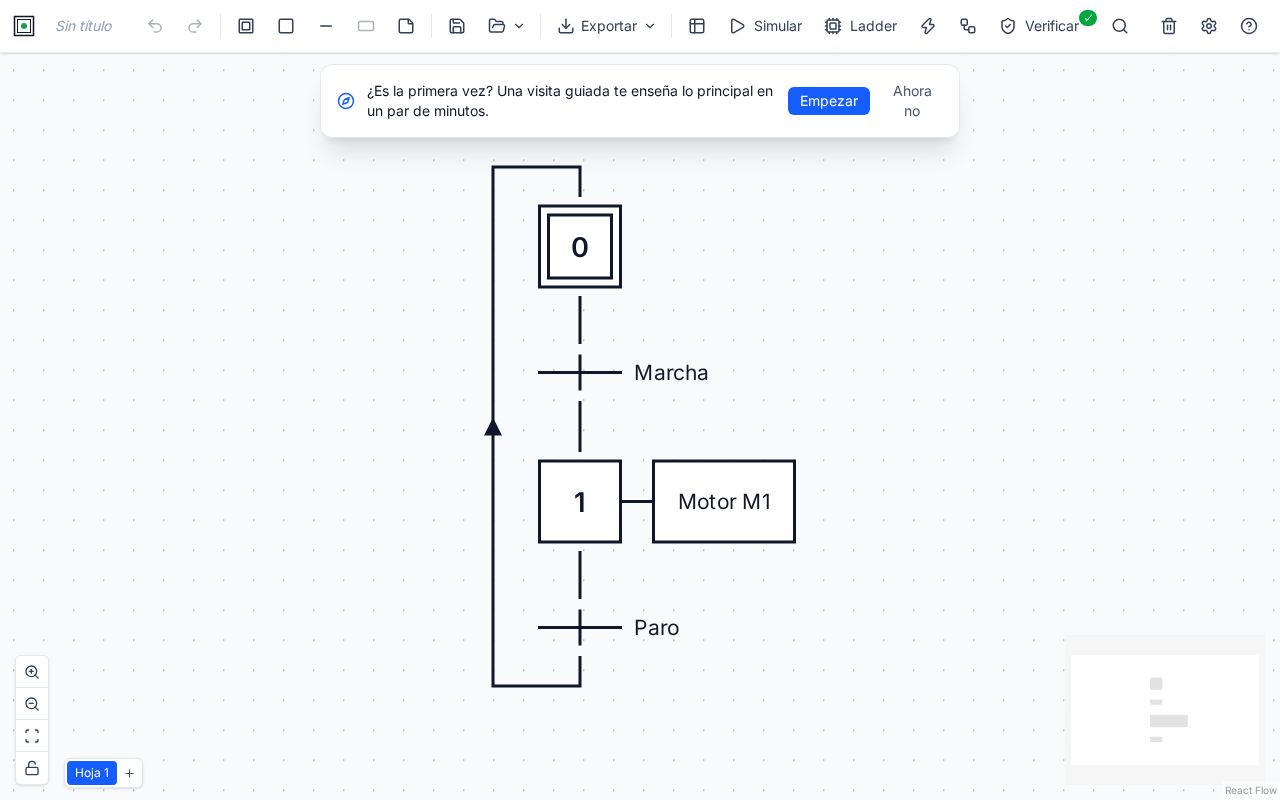Add an action box (rounded rectangle) tool
1280x800 pixels.
[x=366, y=26]
